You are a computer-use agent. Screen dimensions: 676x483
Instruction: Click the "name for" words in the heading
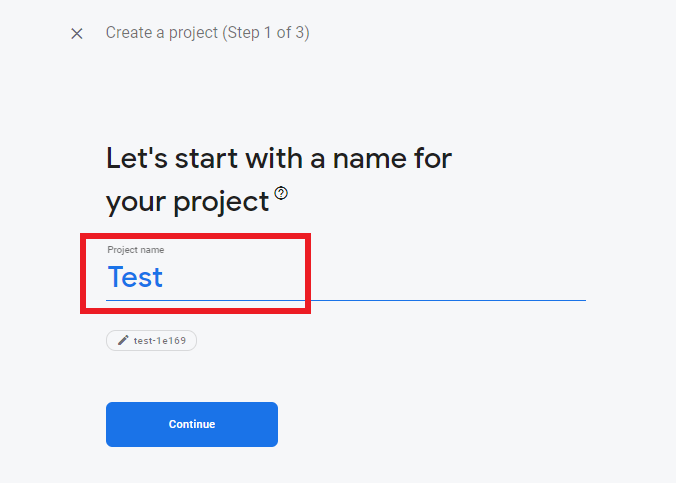[x=392, y=158]
